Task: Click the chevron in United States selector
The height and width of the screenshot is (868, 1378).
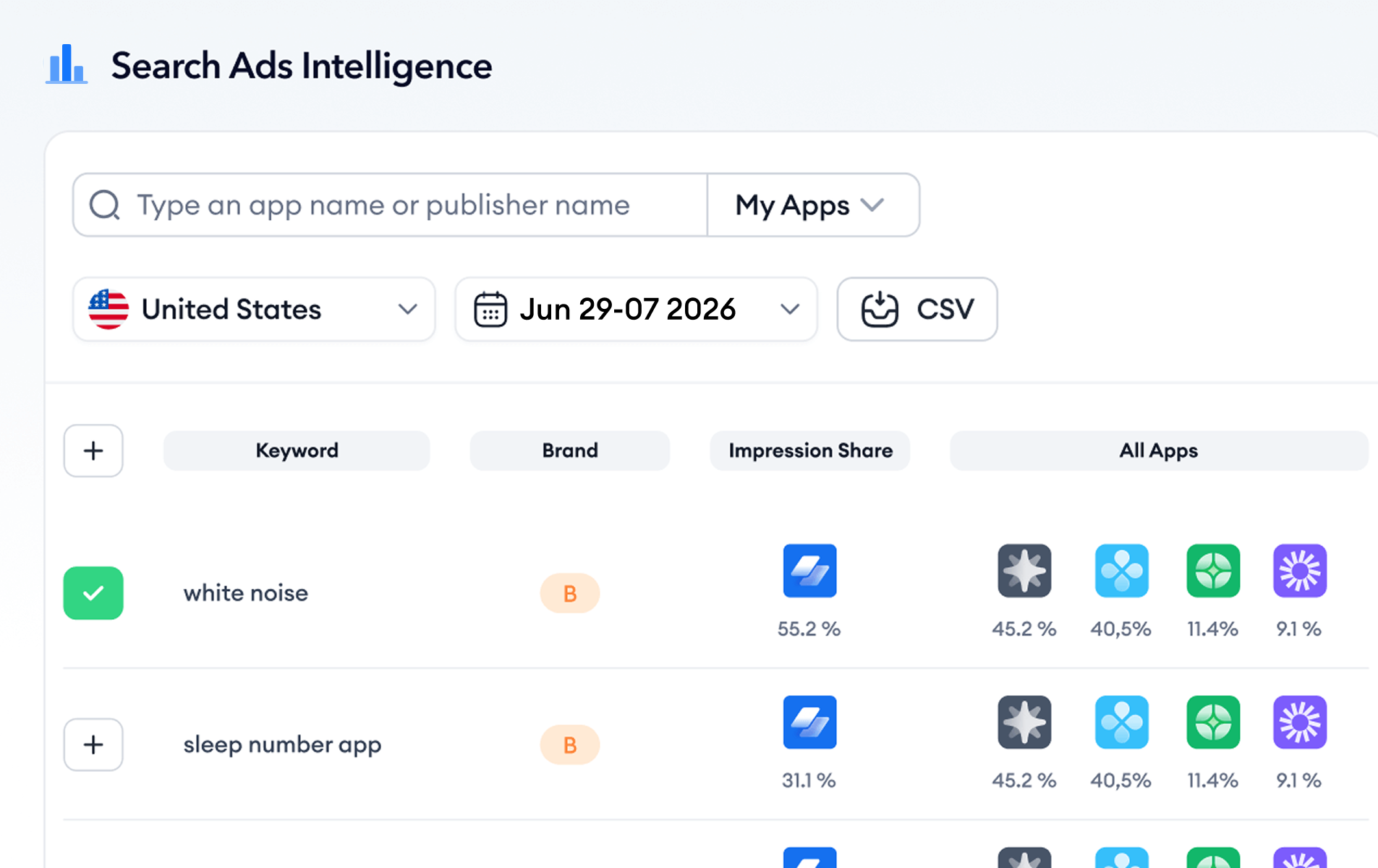Action: click(x=408, y=309)
